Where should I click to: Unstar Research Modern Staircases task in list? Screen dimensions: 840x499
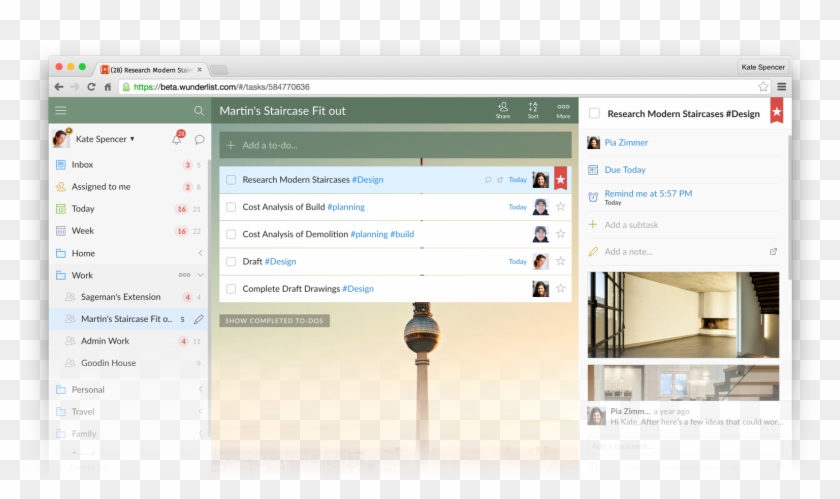(560, 179)
